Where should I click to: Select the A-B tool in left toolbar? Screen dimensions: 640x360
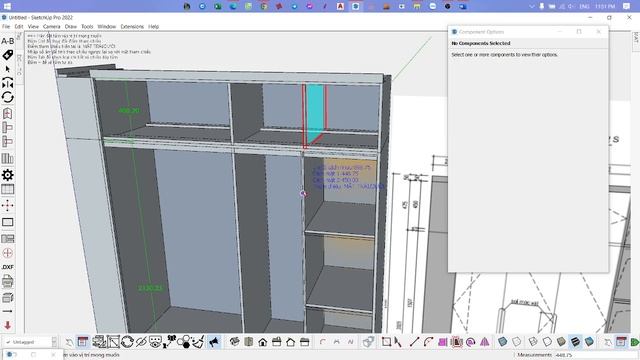tap(7, 41)
